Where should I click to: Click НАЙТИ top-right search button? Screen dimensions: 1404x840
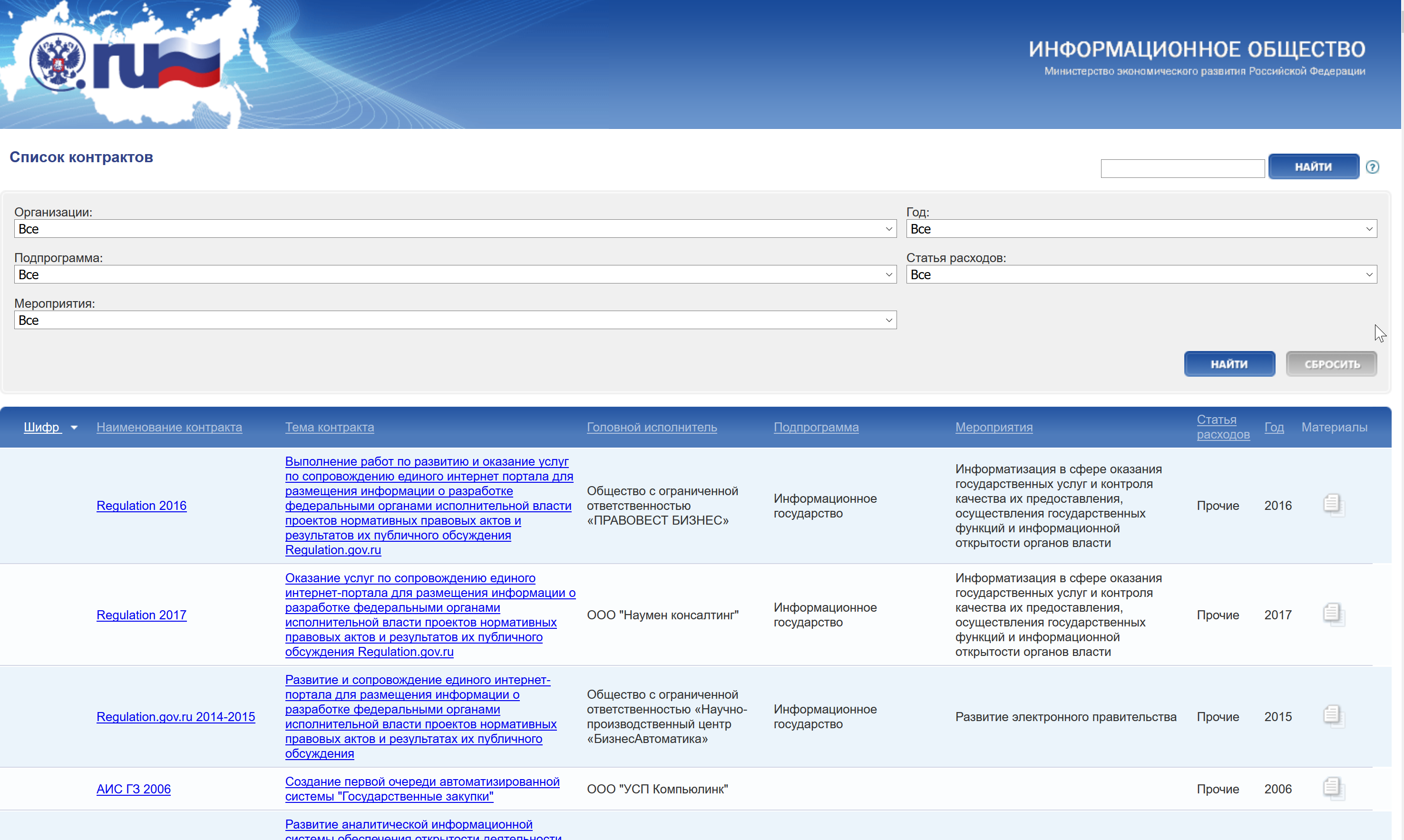pyautogui.click(x=1314, y=167)
